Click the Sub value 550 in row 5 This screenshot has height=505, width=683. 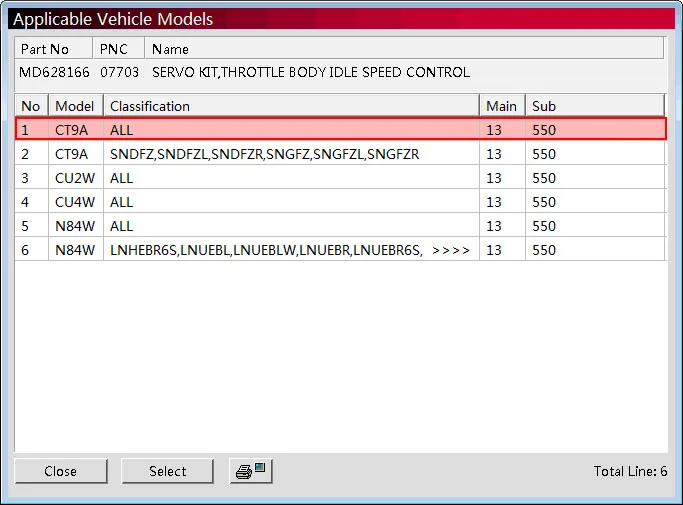pos(544,226)
